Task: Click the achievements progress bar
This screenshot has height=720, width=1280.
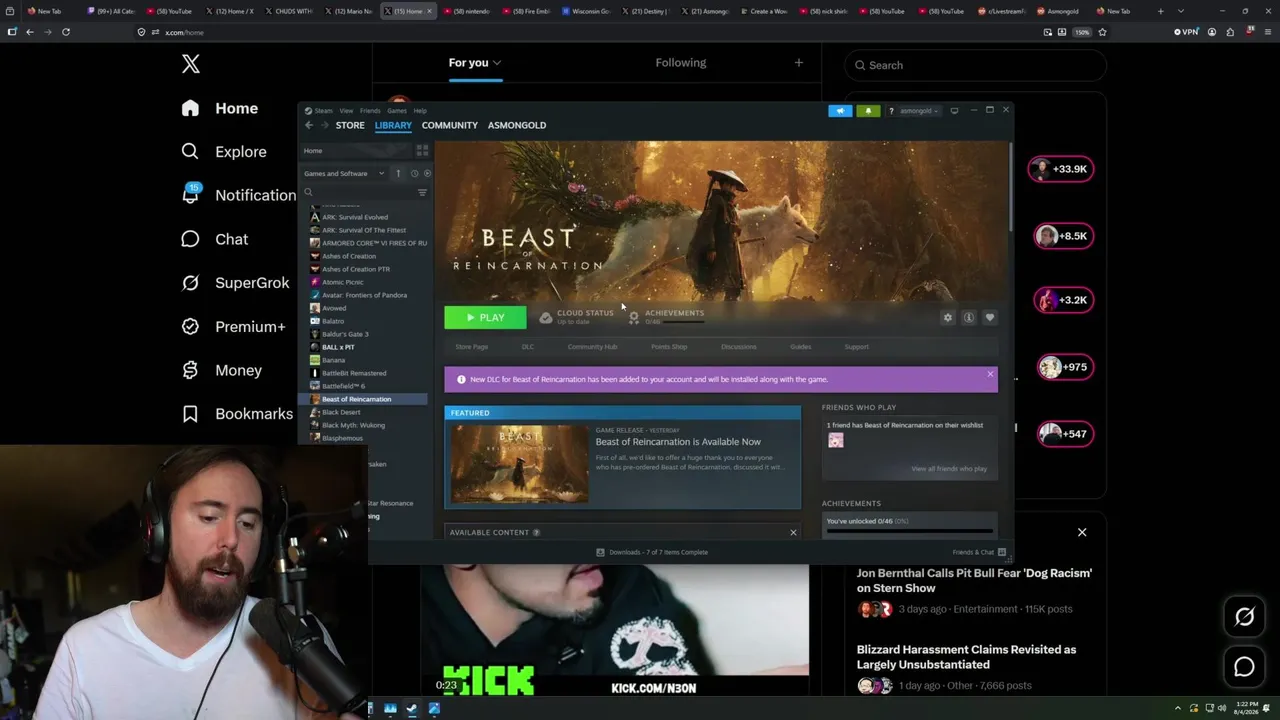Action: pos(910,532)
